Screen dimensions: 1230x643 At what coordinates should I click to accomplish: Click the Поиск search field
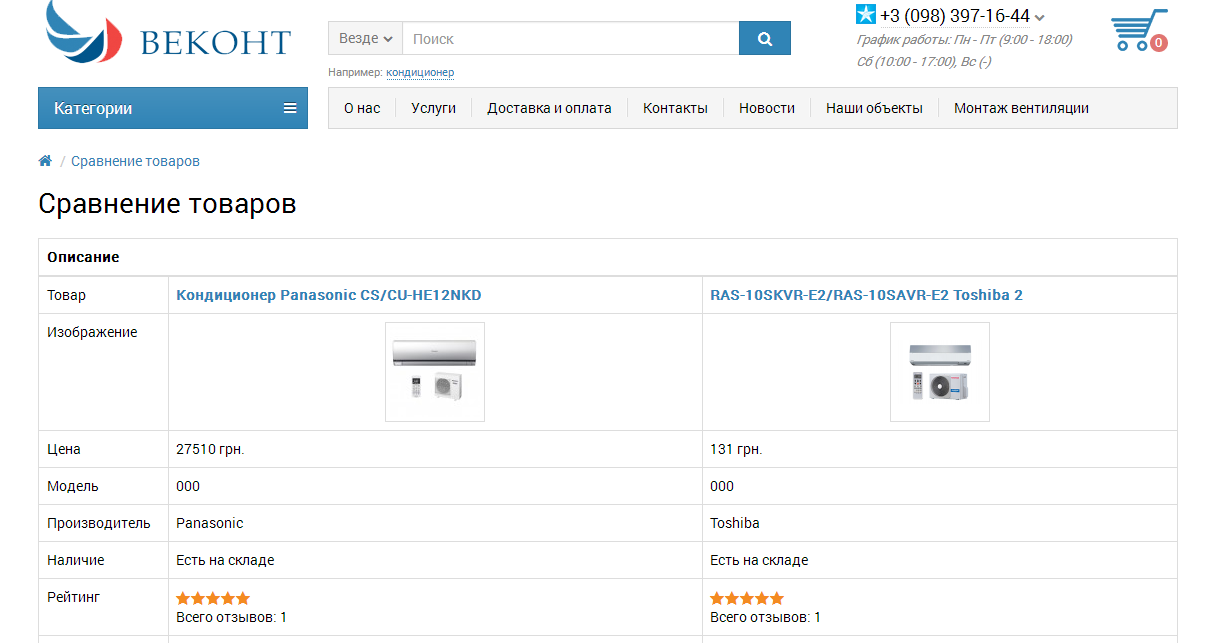[x=570, y=39]
